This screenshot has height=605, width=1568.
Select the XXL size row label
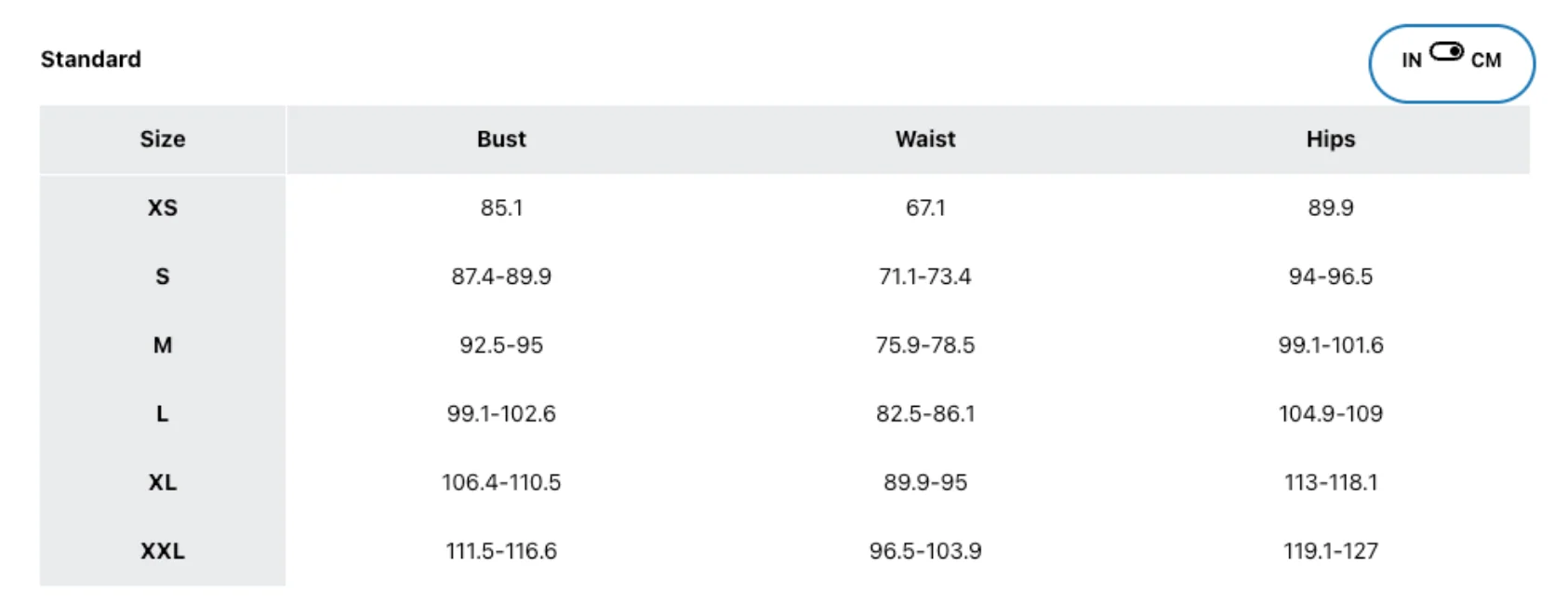163,551
